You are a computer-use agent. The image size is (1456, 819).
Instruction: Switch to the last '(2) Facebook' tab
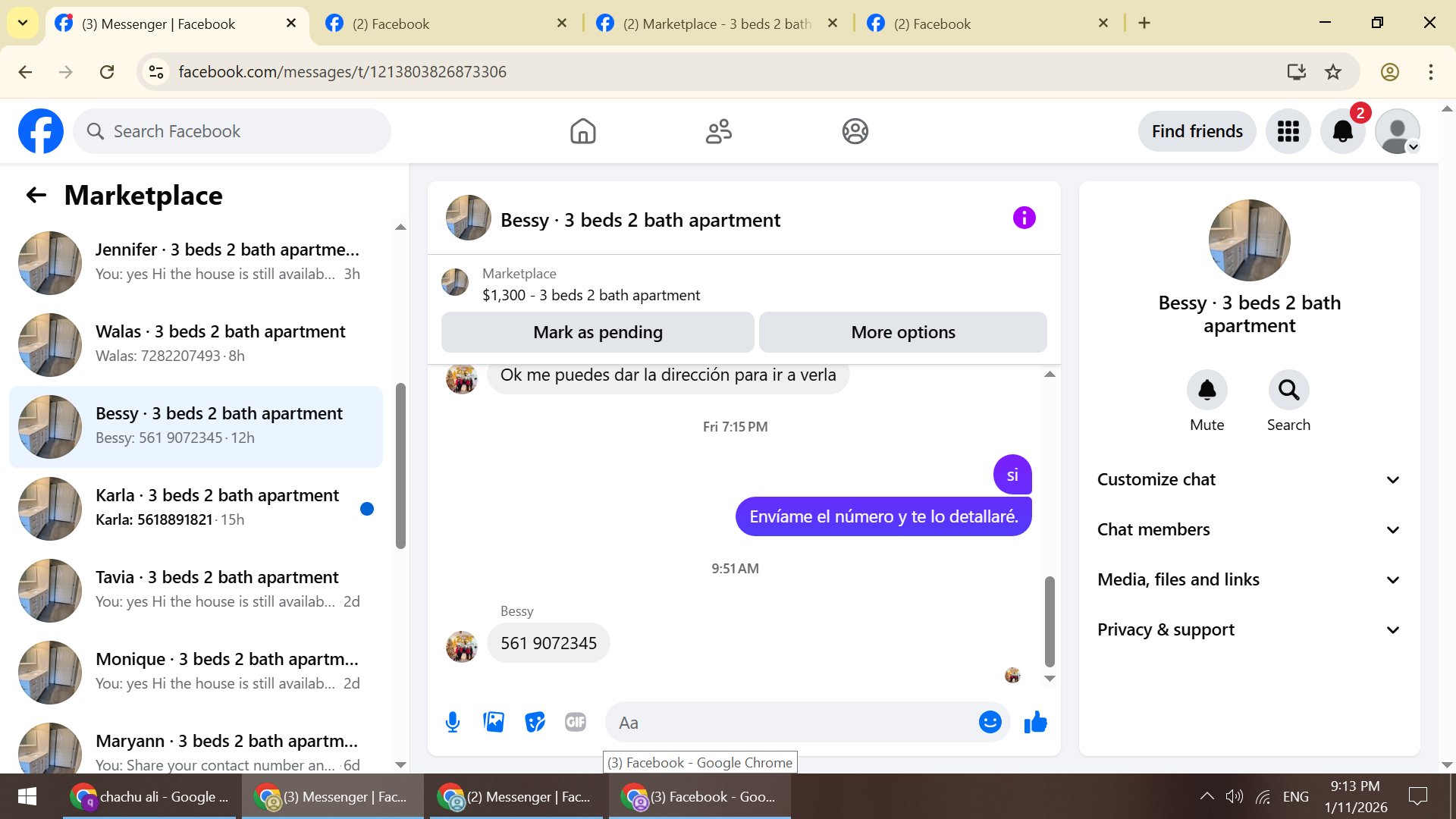click(988, 24)
